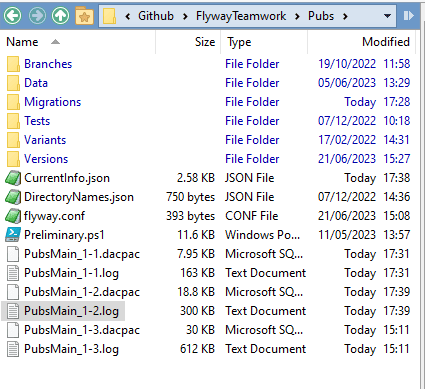The height and width of the screenshot is (389, 425).
Task: Select the Variants folder icon
Action: 13,140
